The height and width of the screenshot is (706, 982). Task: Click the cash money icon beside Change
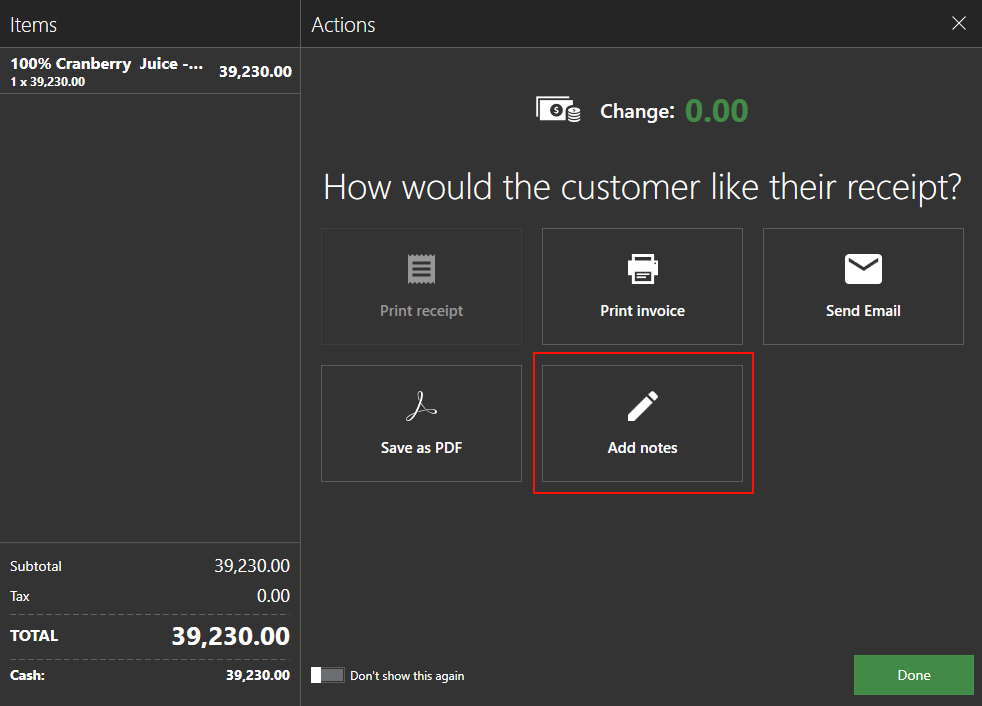[x=557, y=110]
